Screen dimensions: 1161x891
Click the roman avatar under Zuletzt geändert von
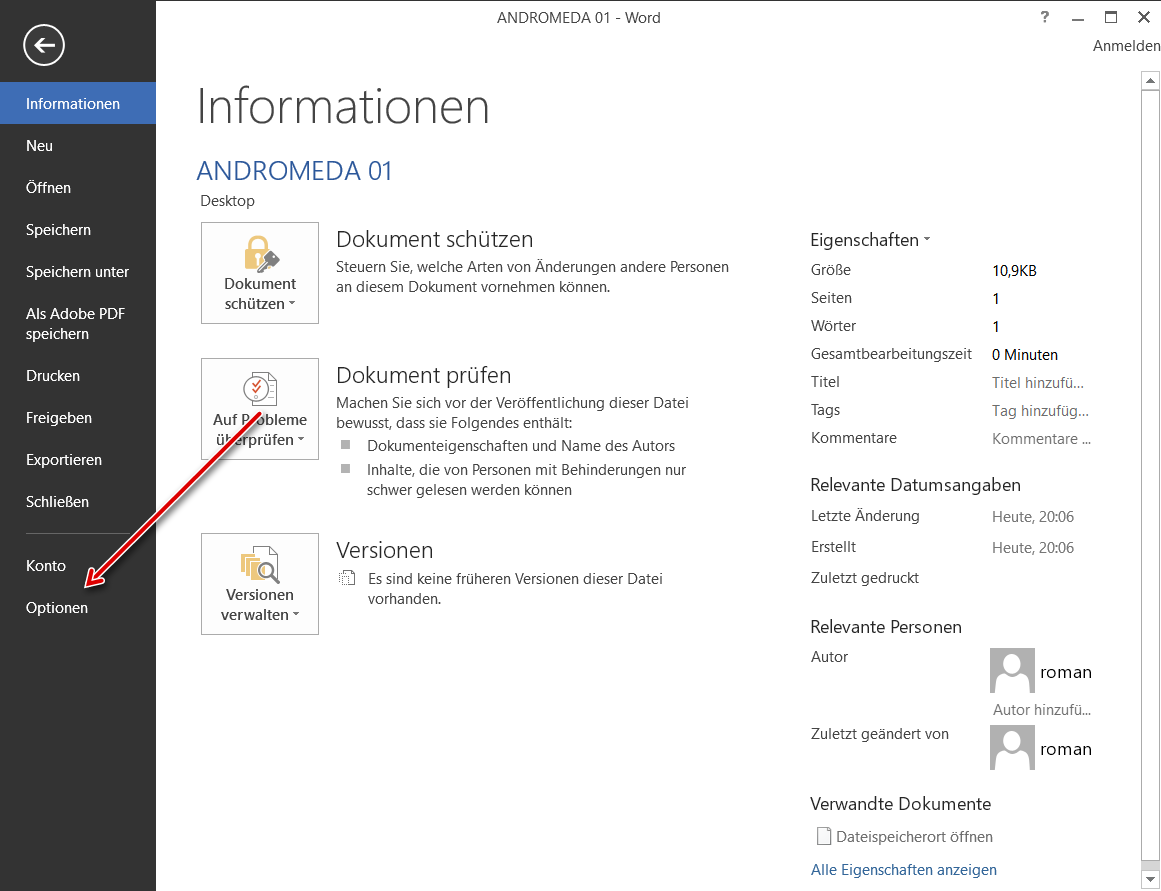(1012, 748)
